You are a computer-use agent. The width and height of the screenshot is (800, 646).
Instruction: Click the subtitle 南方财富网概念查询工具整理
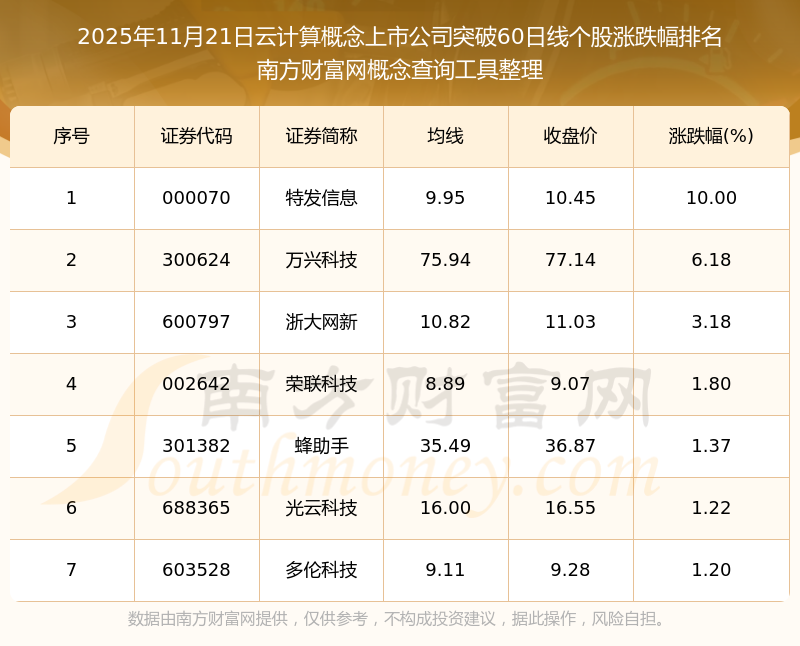(400, 69)
